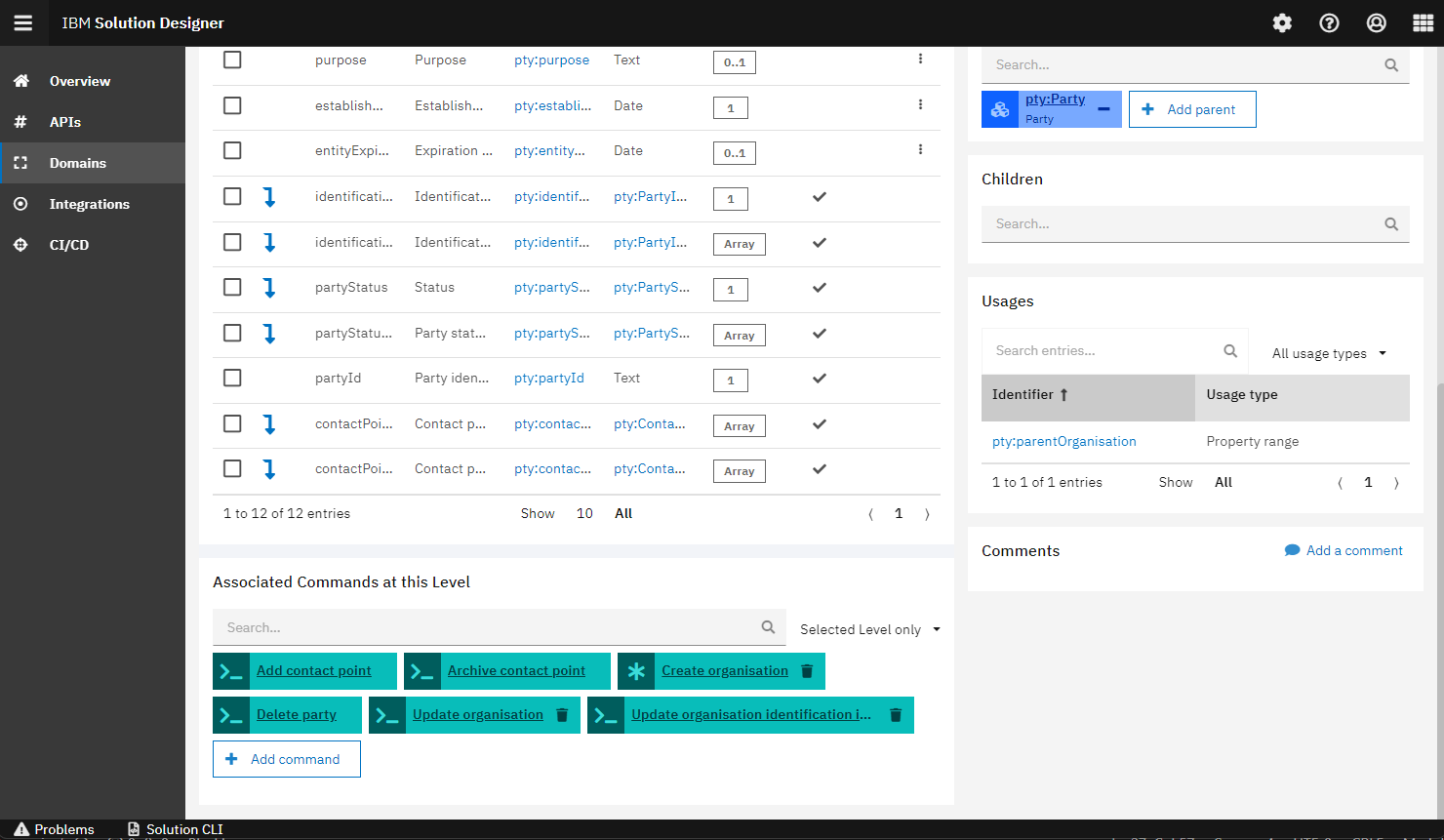Open the hamburger navigation menu
The height and width of the screenshot is (840, 1444).
pyautogui.click(x=23, y=23)
